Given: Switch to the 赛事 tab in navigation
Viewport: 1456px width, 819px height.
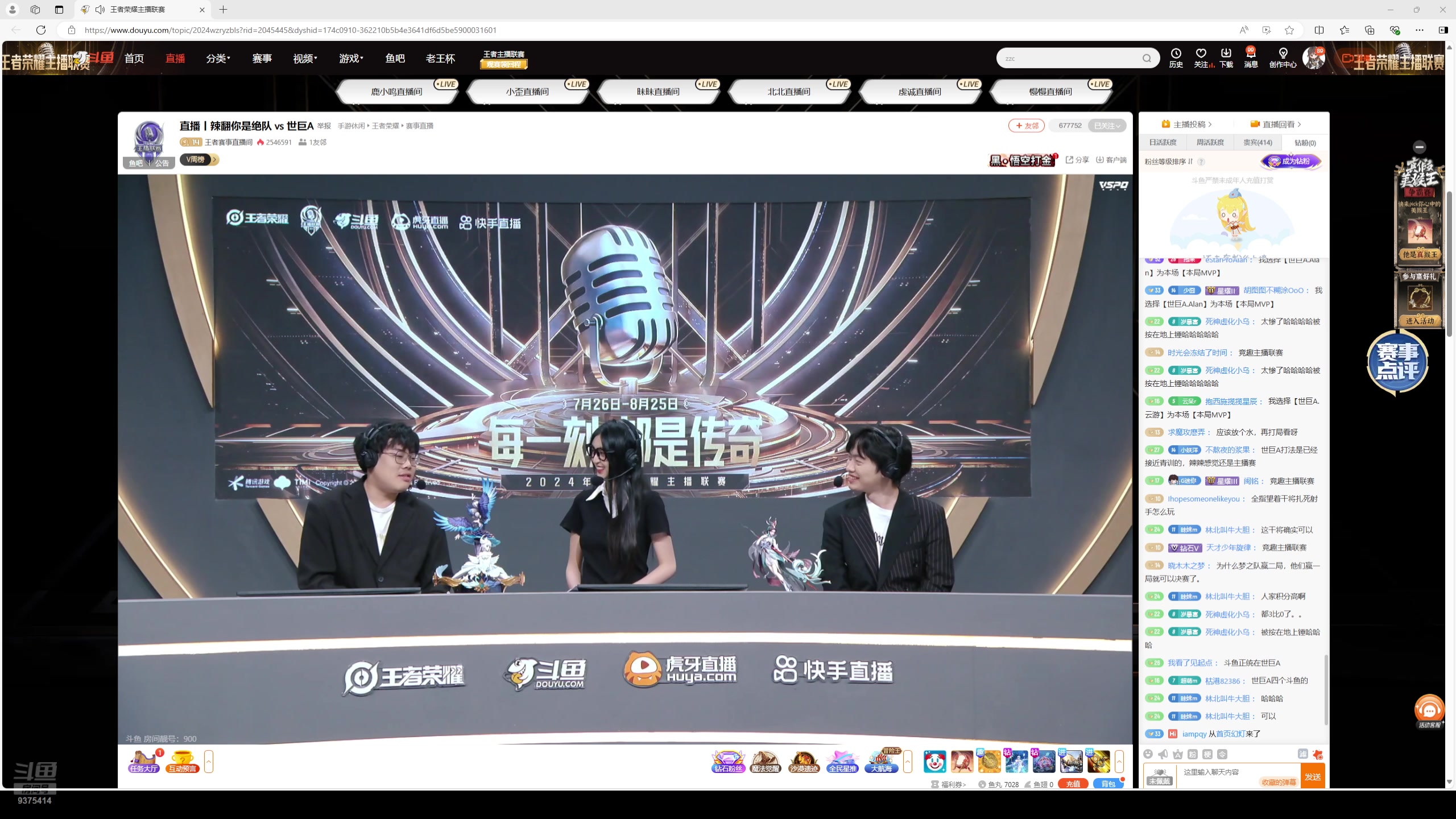Looking at the screenshot, I should coord(262,57).
